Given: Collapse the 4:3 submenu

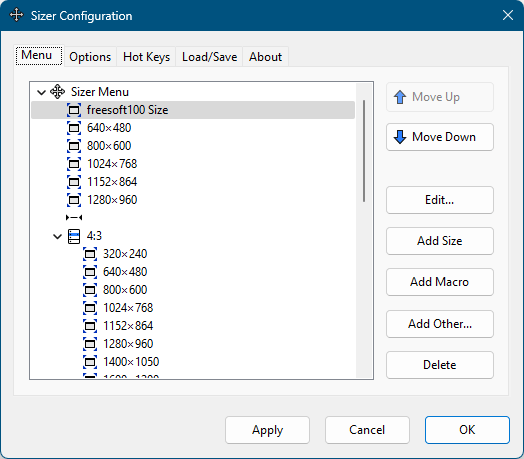Looking at the screenshot, I should click(57, 237).
